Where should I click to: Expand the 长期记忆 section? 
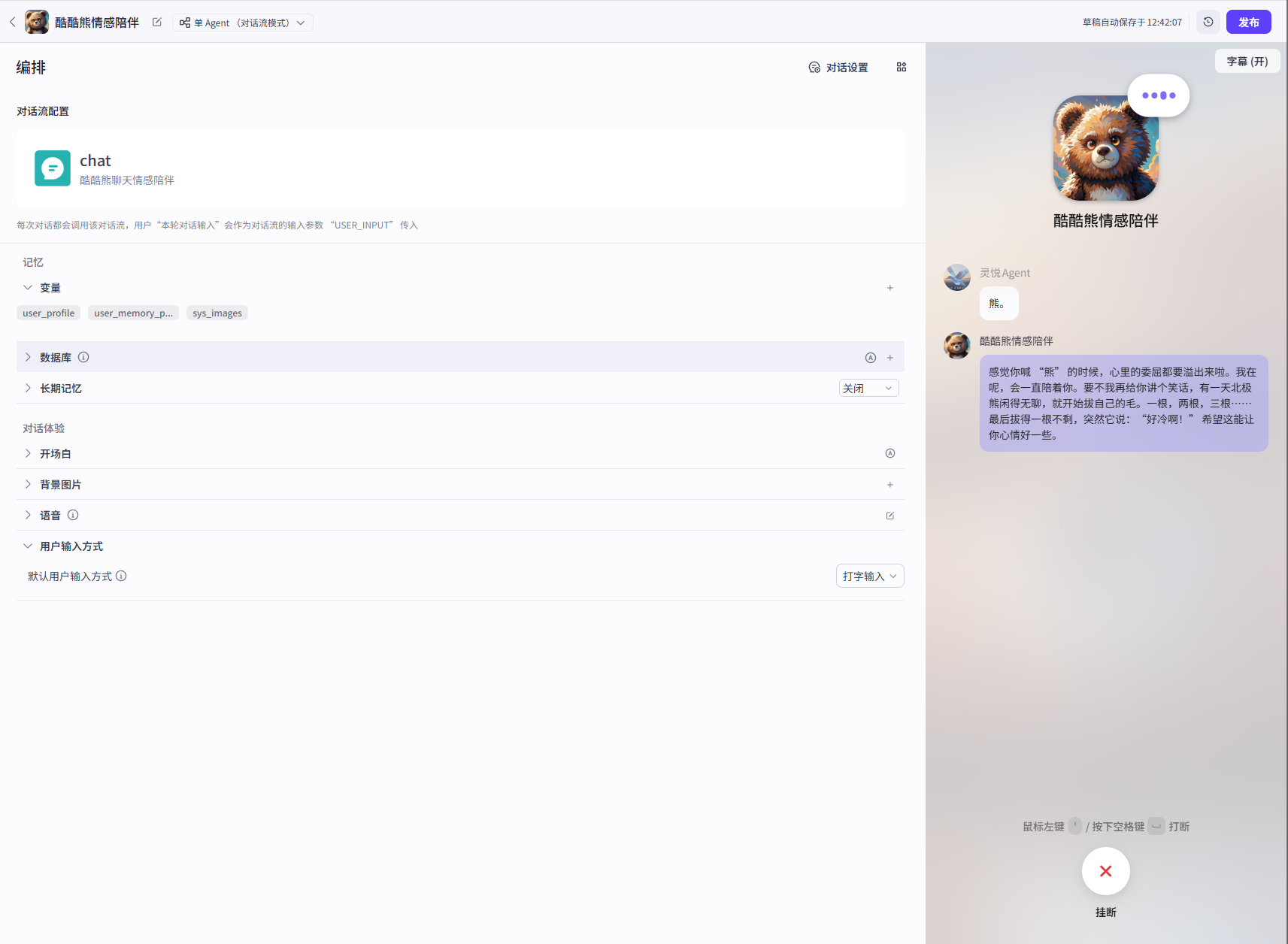28,389
